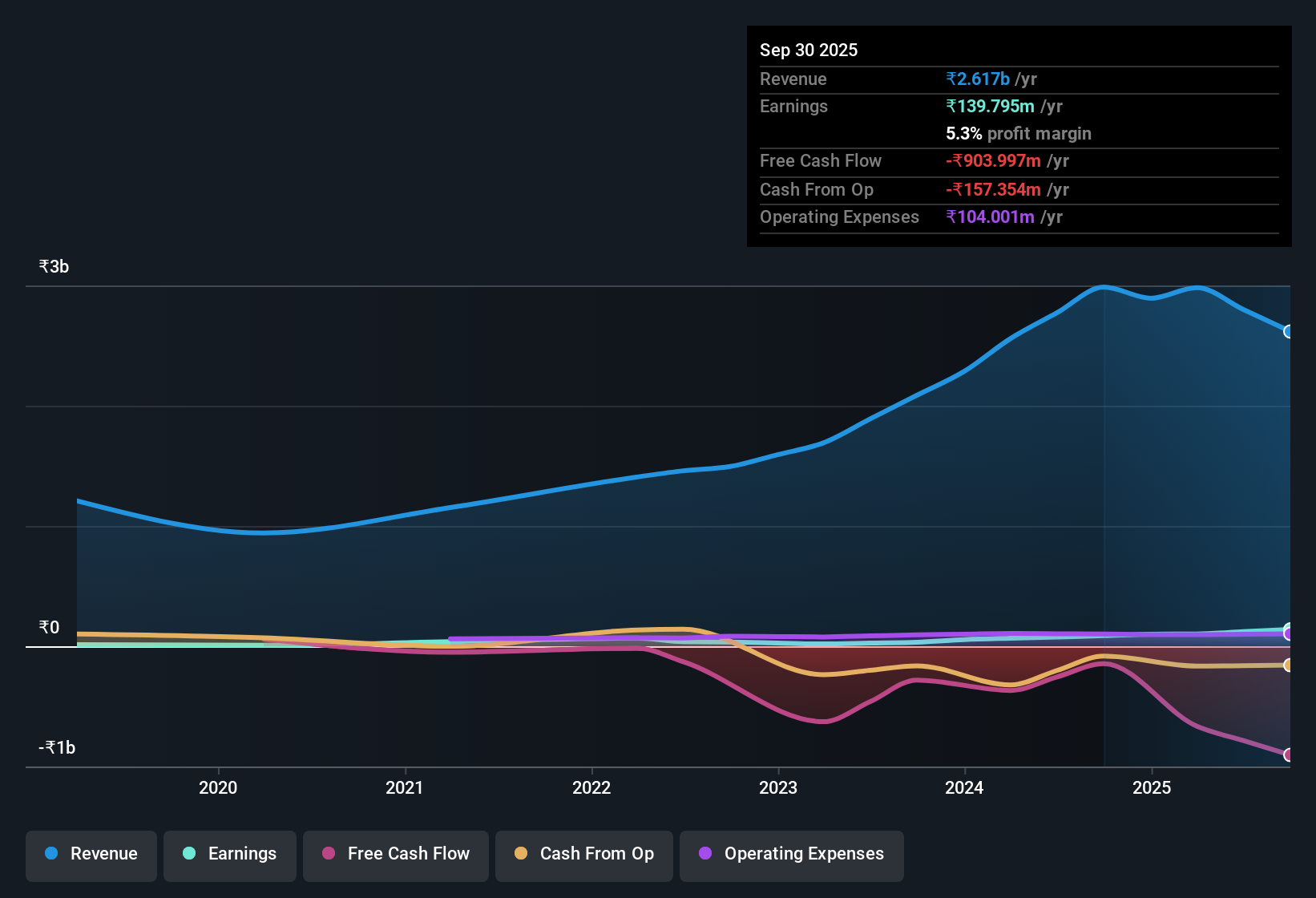Viewport: 1316px width, 898px height.
Task: Click the Free Cash Flow value in tooltip
Action: 995,161
